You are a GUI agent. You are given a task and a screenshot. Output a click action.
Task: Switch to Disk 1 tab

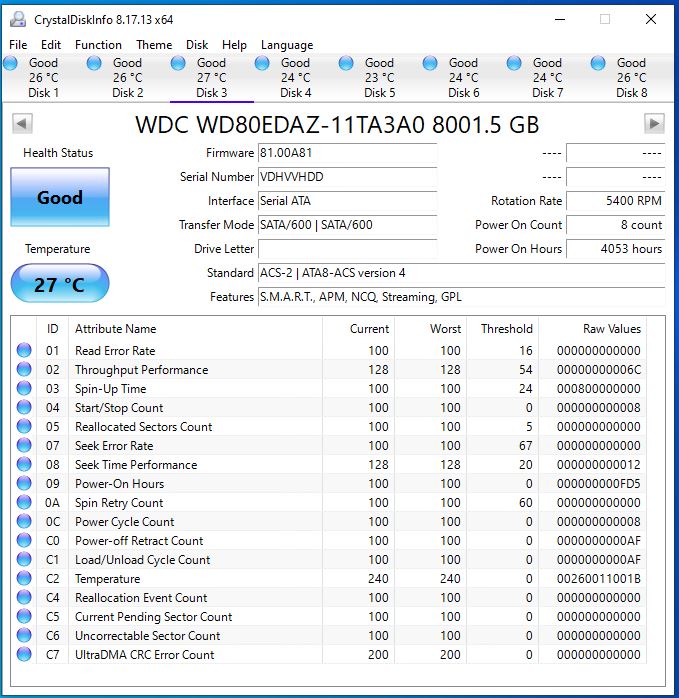click(x=43, y=77)
